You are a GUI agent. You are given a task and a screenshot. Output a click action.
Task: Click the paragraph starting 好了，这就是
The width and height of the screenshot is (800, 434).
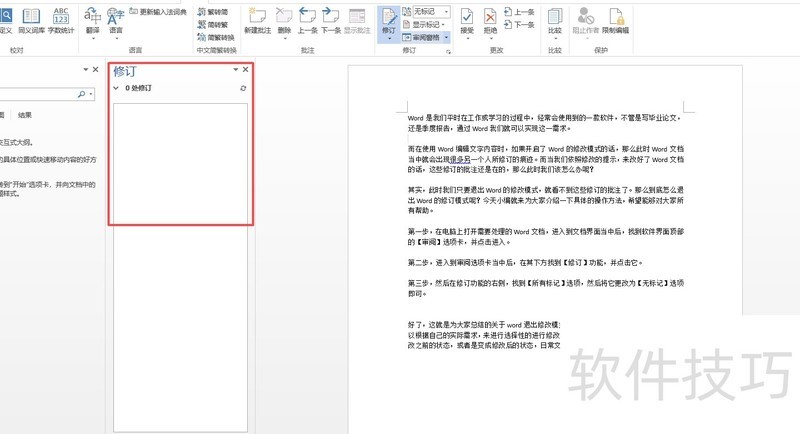[x=484, y=335]
